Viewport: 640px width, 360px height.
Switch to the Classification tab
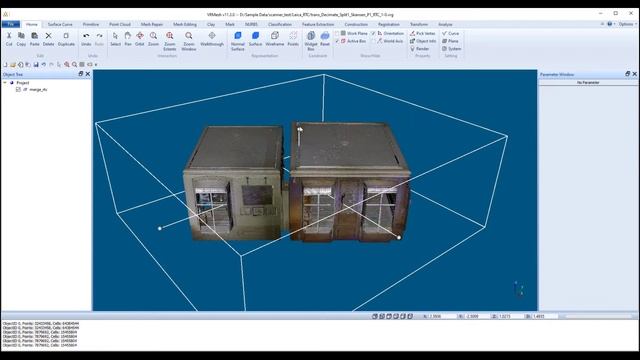click(280, 24)
